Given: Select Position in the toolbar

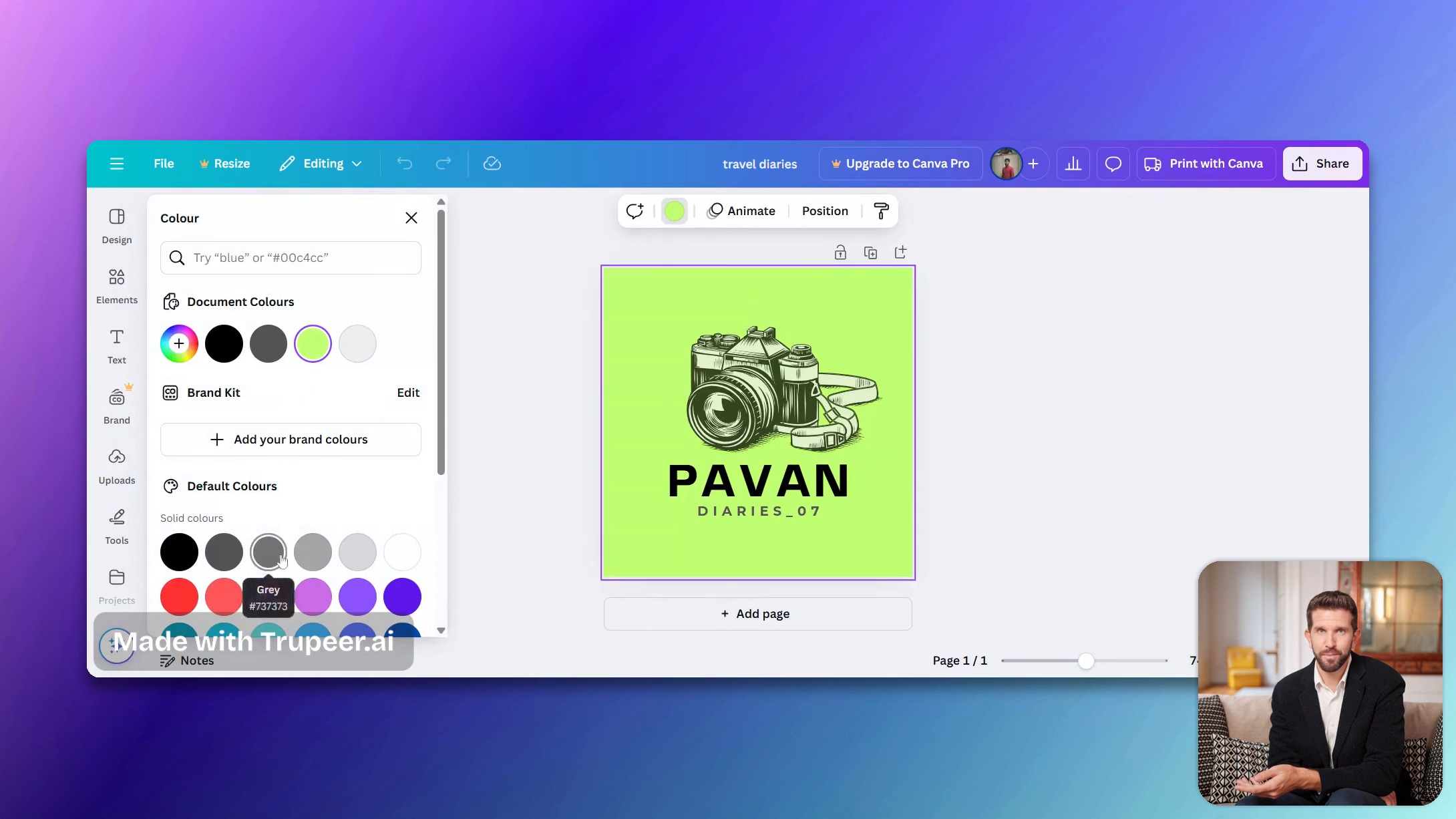Looking at the screenshot, I should click(825, 210).
